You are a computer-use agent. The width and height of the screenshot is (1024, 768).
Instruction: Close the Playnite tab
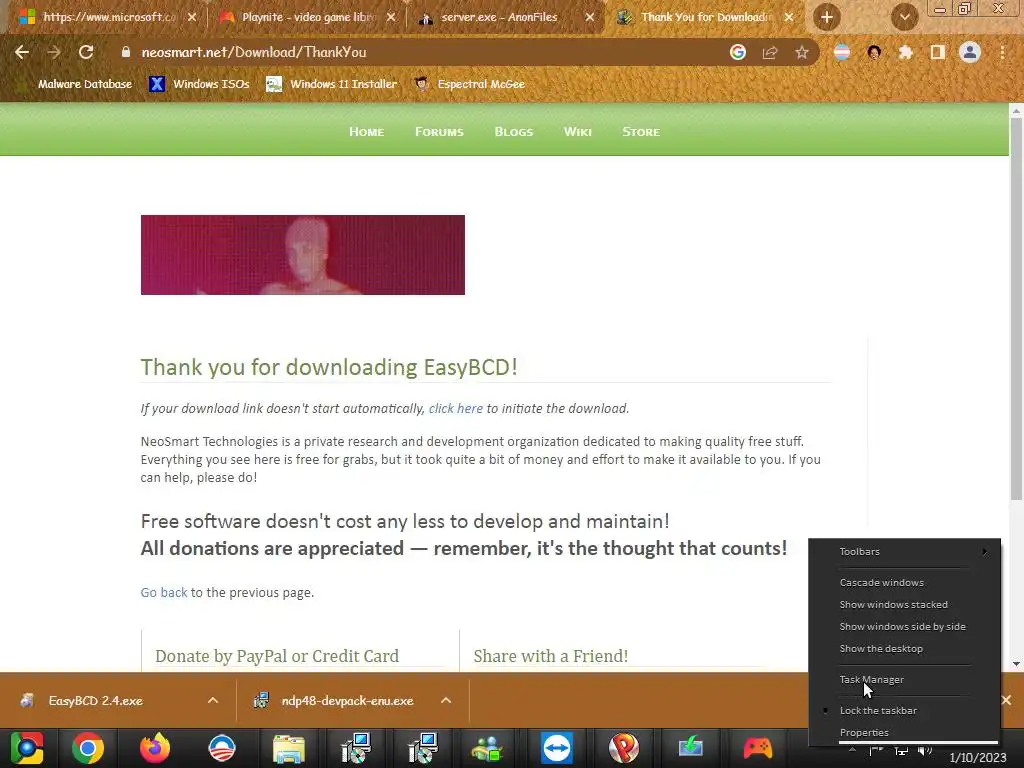391,17
